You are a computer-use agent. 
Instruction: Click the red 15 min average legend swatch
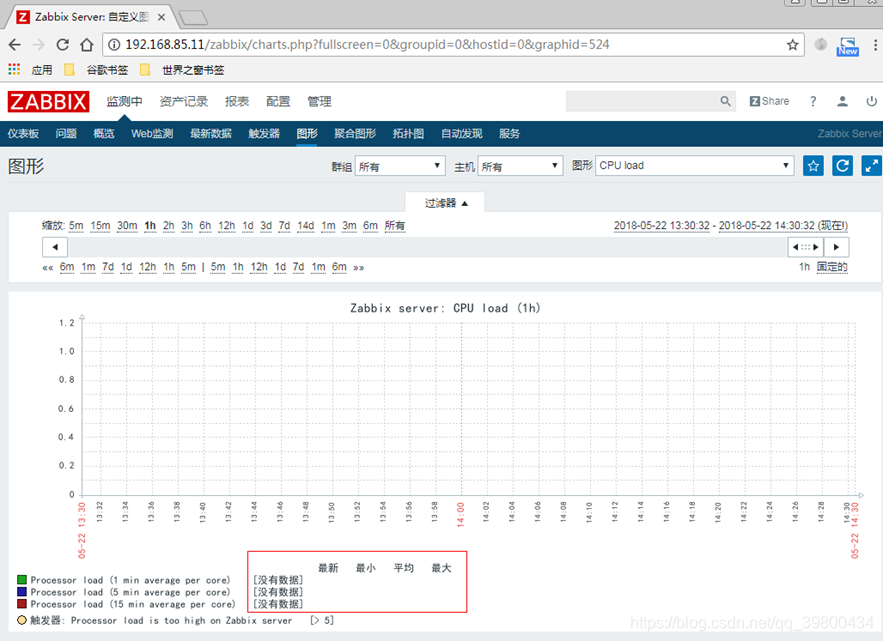[x=22, y=604]
